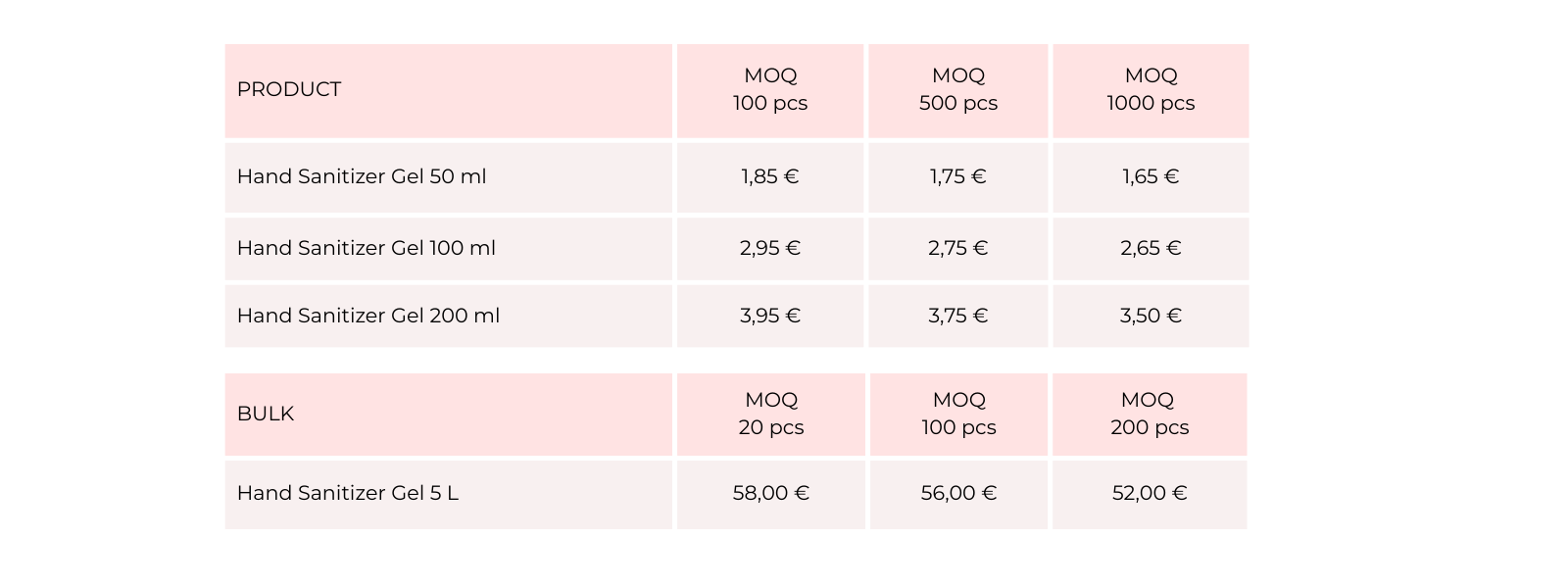Image resolution: width=1568 pixels, height=588 pixels.
Task: Click the Hand Sanitizer Gel 200 ml label
Action: 368,316
